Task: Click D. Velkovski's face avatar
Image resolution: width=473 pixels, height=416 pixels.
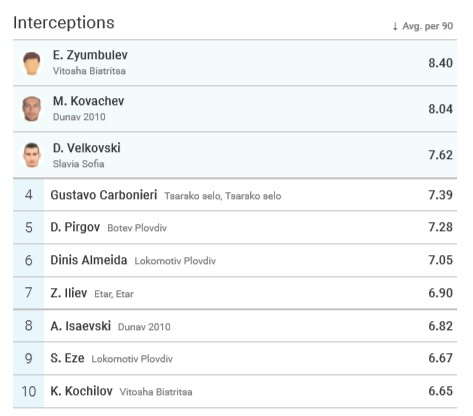Action: point(32,155)
